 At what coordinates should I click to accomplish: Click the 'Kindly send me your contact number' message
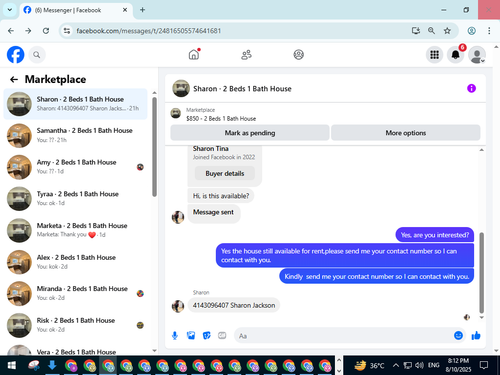376,277
